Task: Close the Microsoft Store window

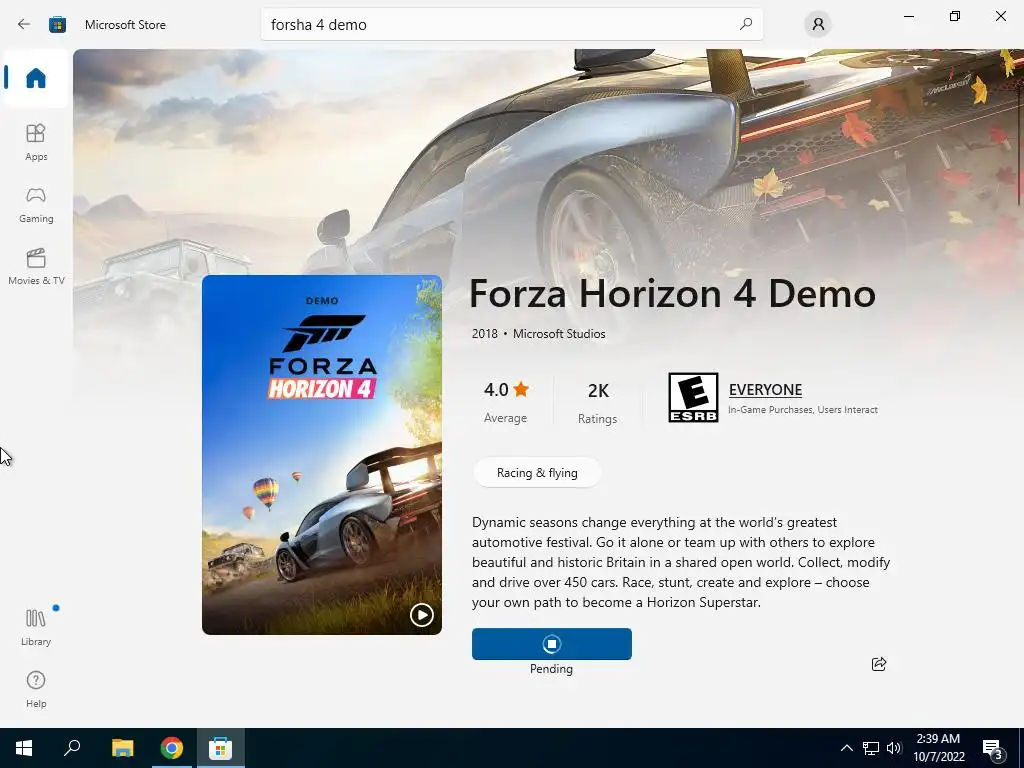Action: [1000, 16]
